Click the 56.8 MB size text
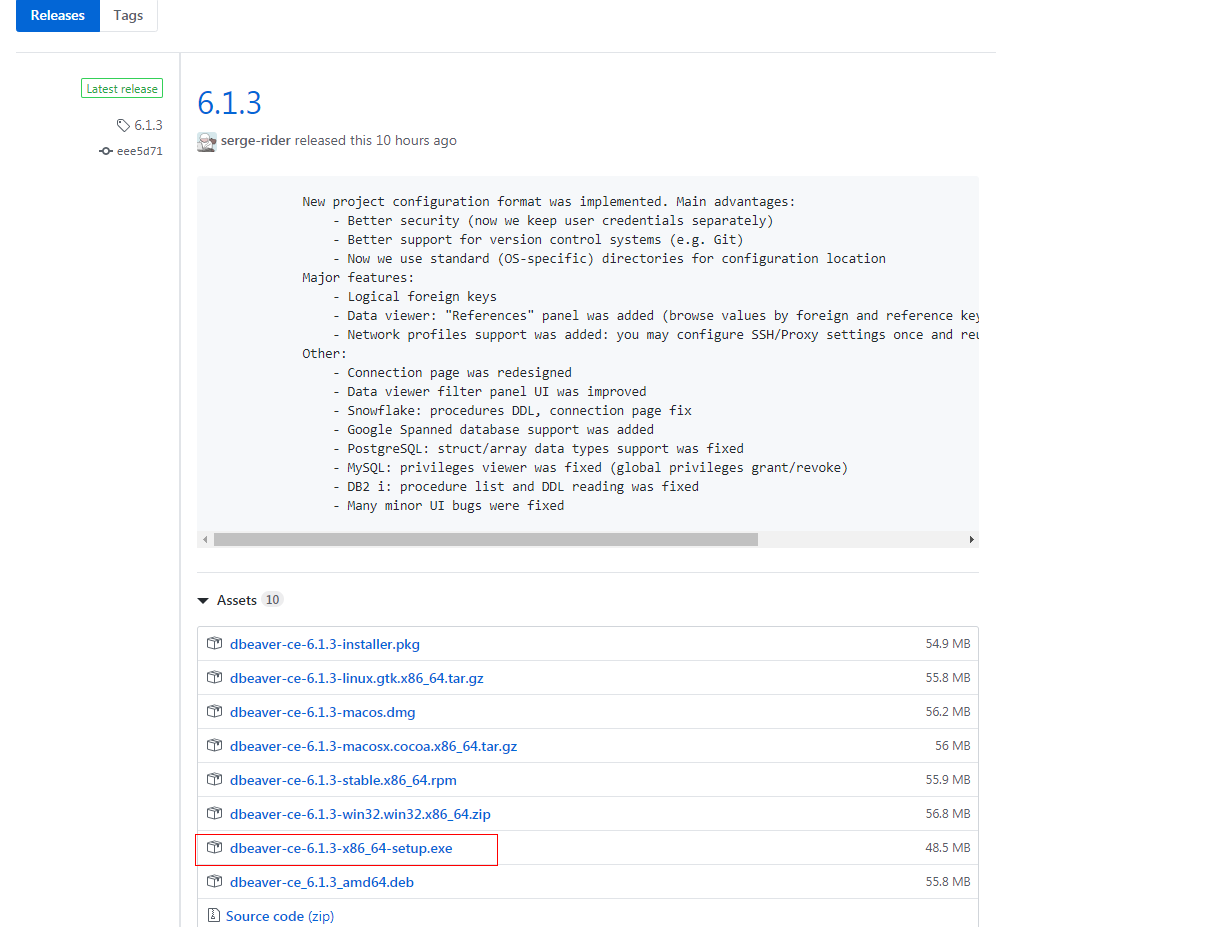The image size is (1210, 927). pos(947,814)
